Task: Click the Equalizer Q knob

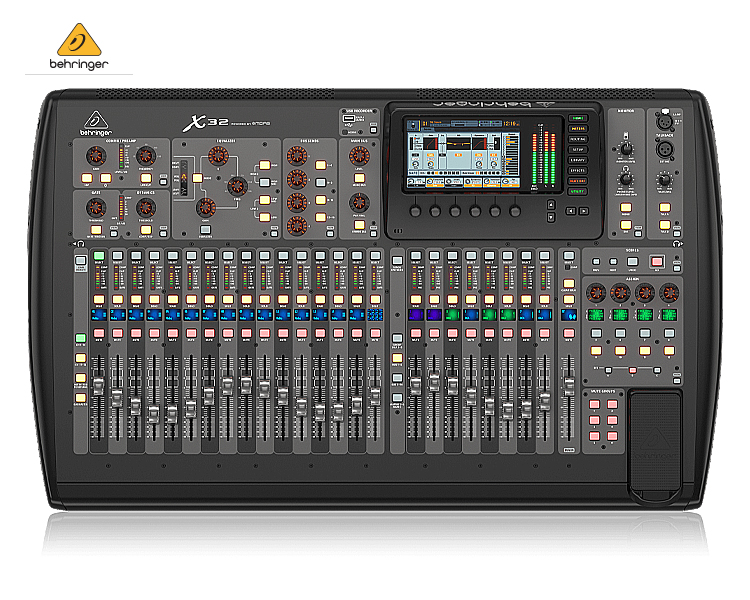Action: (218, 156)
